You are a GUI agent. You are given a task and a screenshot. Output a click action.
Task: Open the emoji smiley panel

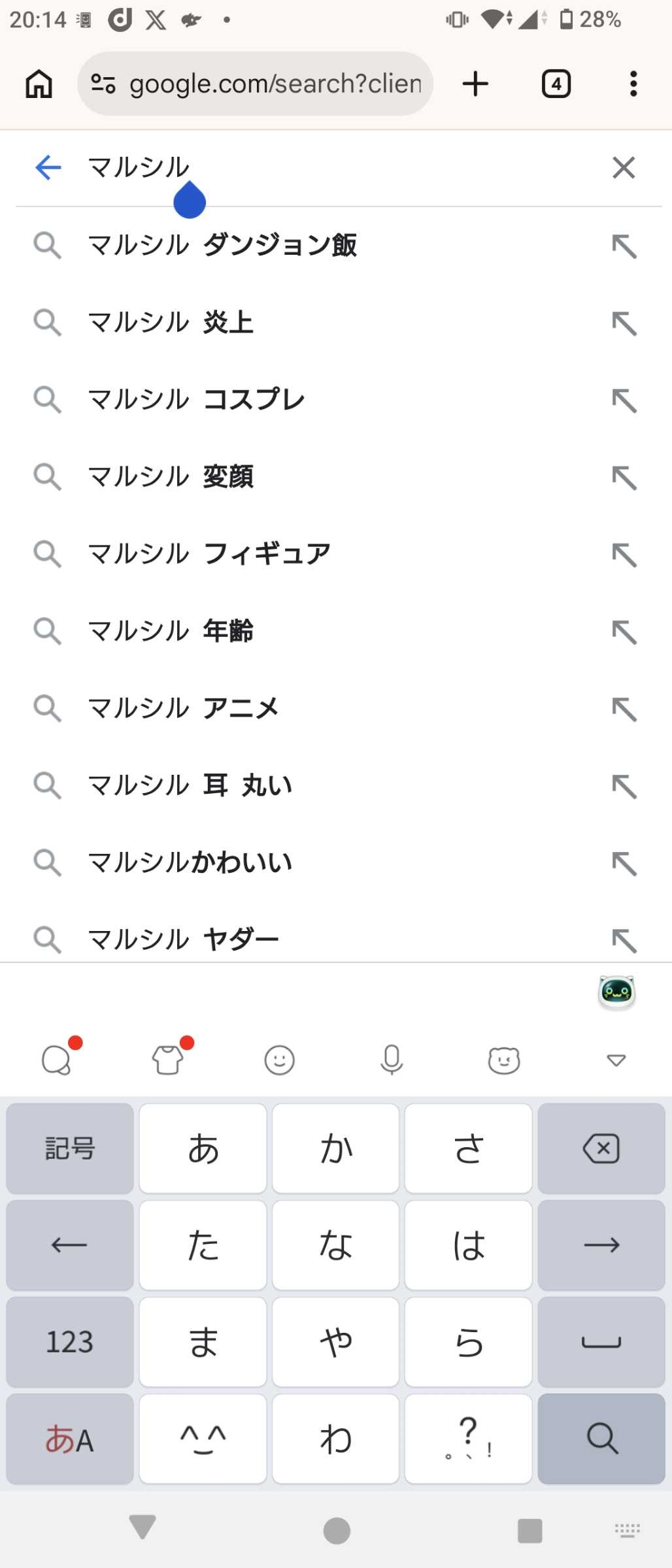pos(279,1060)
